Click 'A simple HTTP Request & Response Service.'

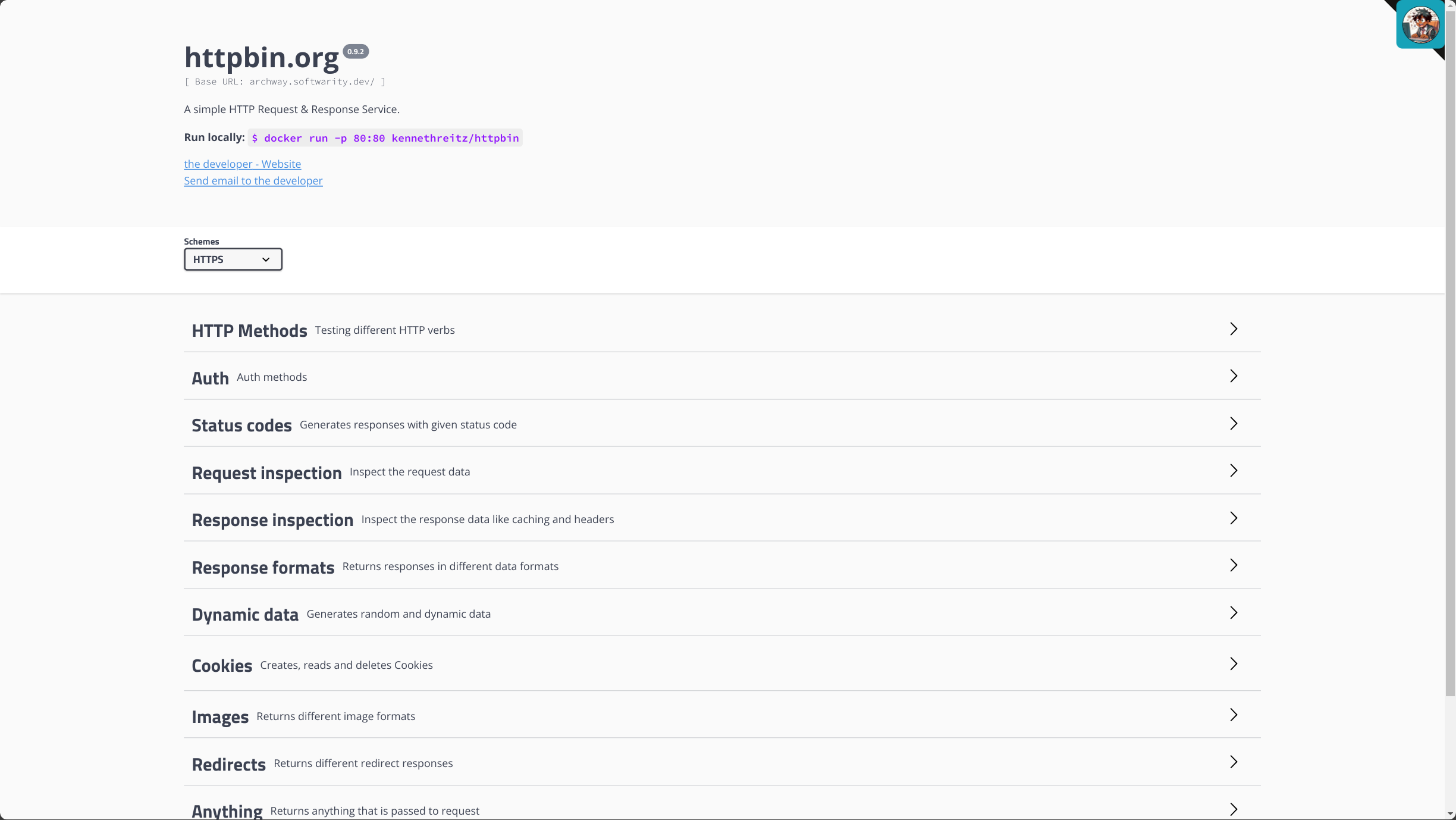point(291,109)
